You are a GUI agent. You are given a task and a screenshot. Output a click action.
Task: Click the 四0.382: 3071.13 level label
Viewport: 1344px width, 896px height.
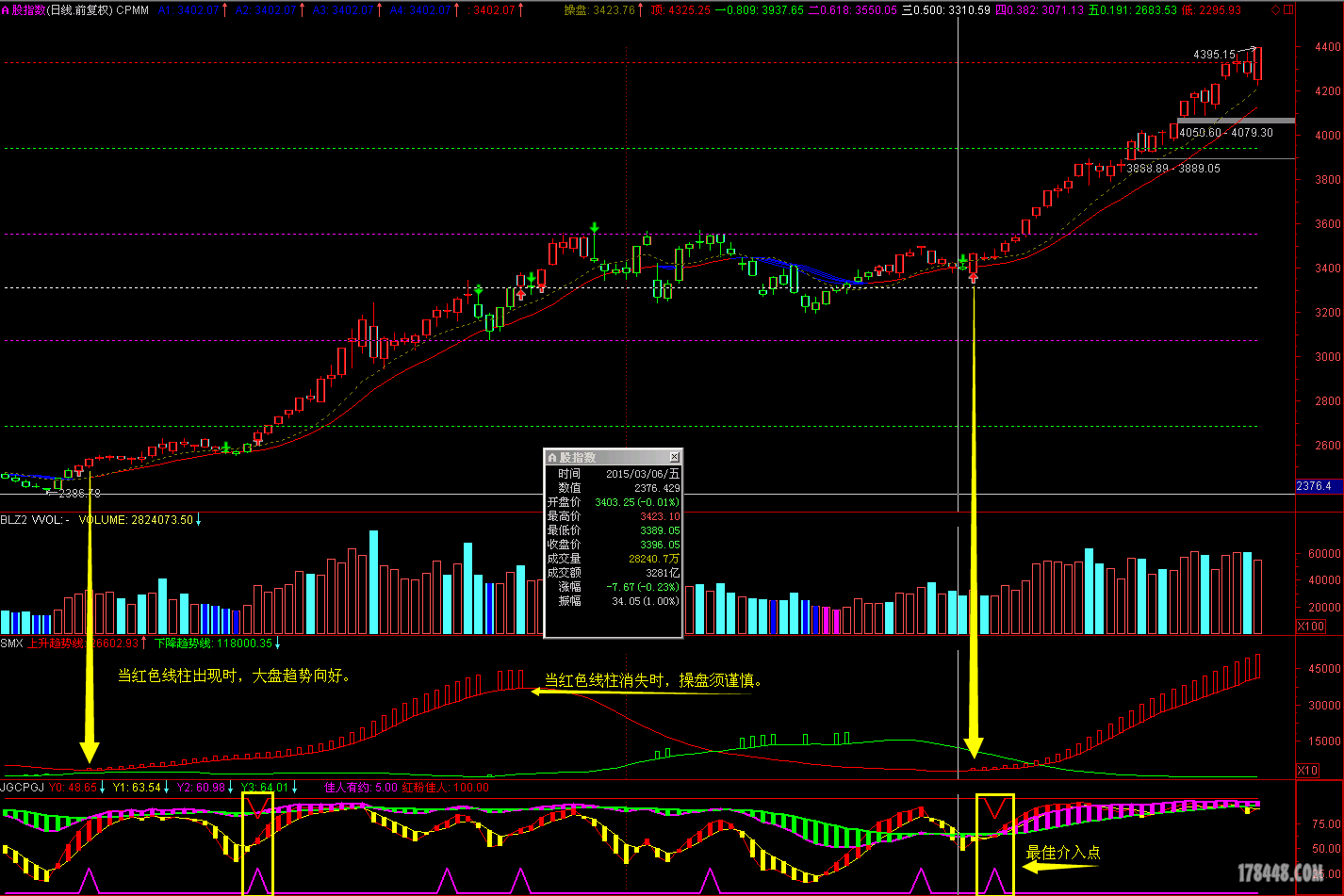[x=1040, y=9]
